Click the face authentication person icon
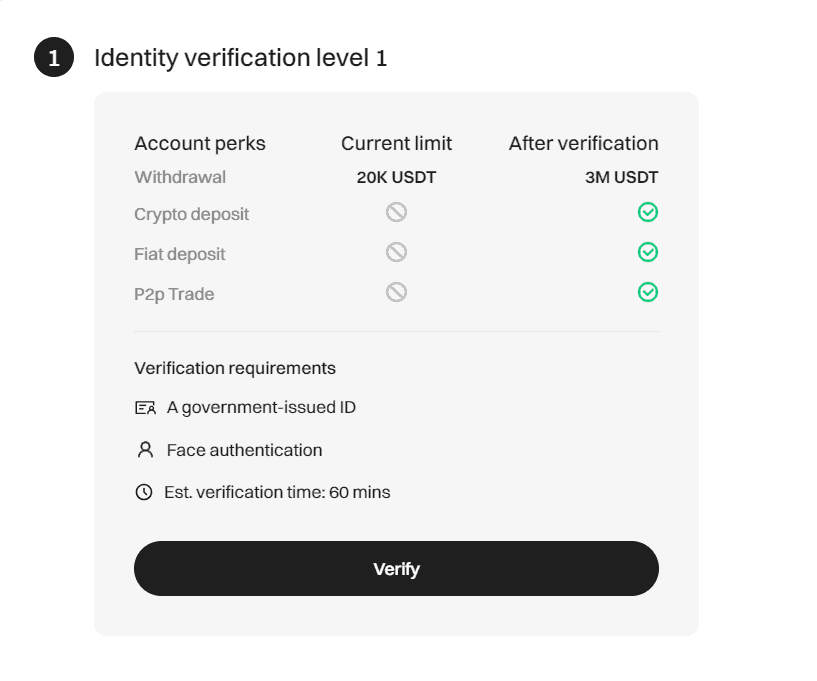The width and height of the screenshot is (817, 681). tap(145, 450)
